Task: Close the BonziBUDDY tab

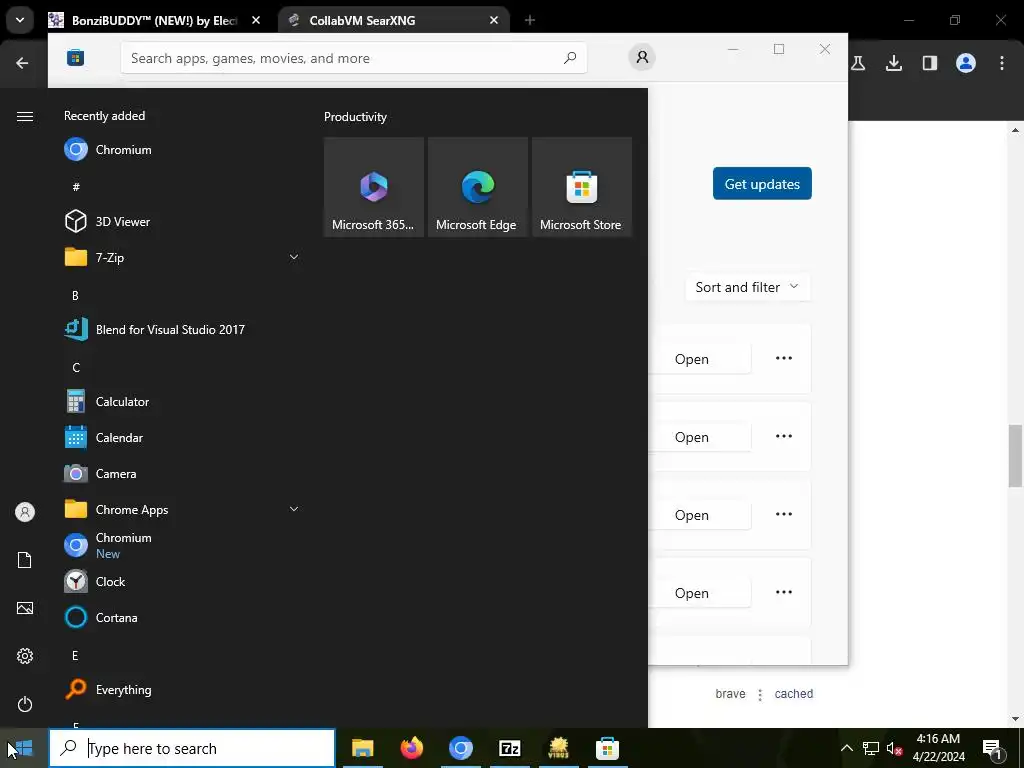Action: [256, 20]
